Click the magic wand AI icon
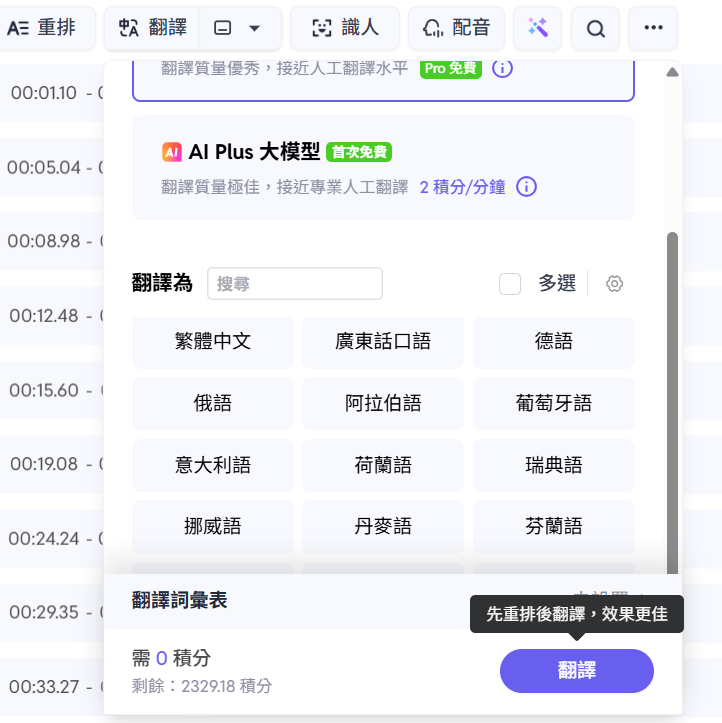Image resolution: width=722 pixels, height=723 pixels. tap(537, 28)
